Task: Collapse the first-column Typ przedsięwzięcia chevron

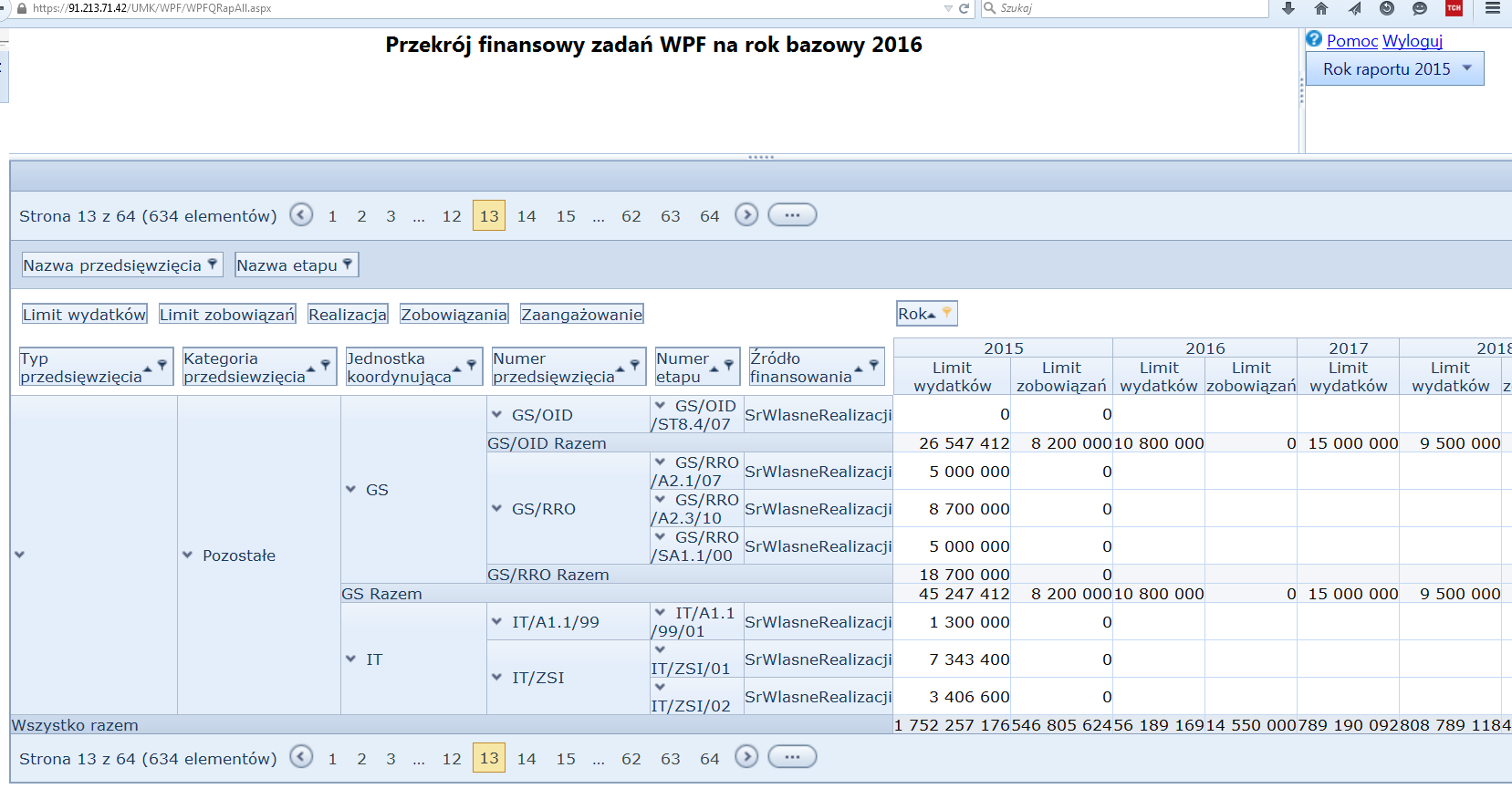Action: 19,555
